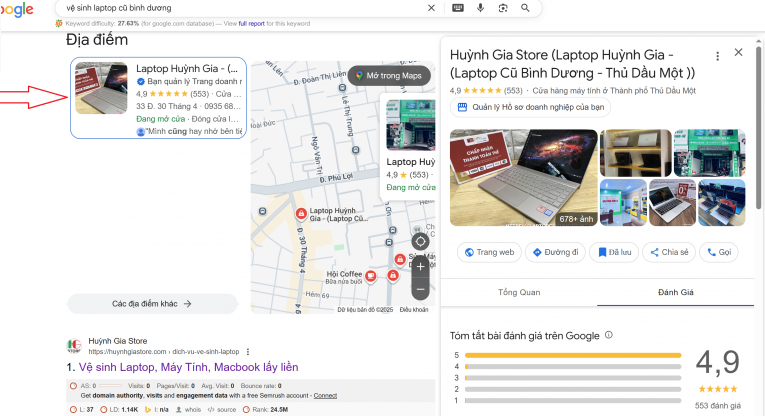Call the store with Gọi button

[x=719, y=252]
